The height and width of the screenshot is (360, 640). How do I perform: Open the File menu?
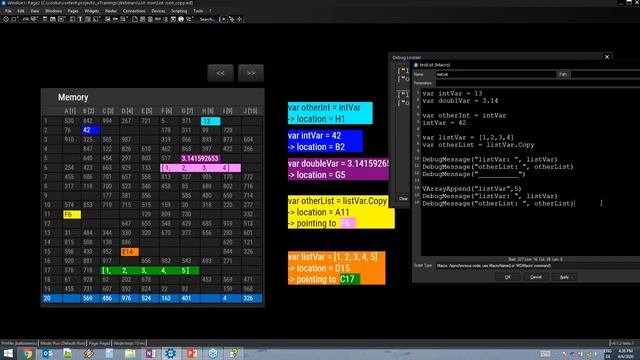click(x=8, y=11)
